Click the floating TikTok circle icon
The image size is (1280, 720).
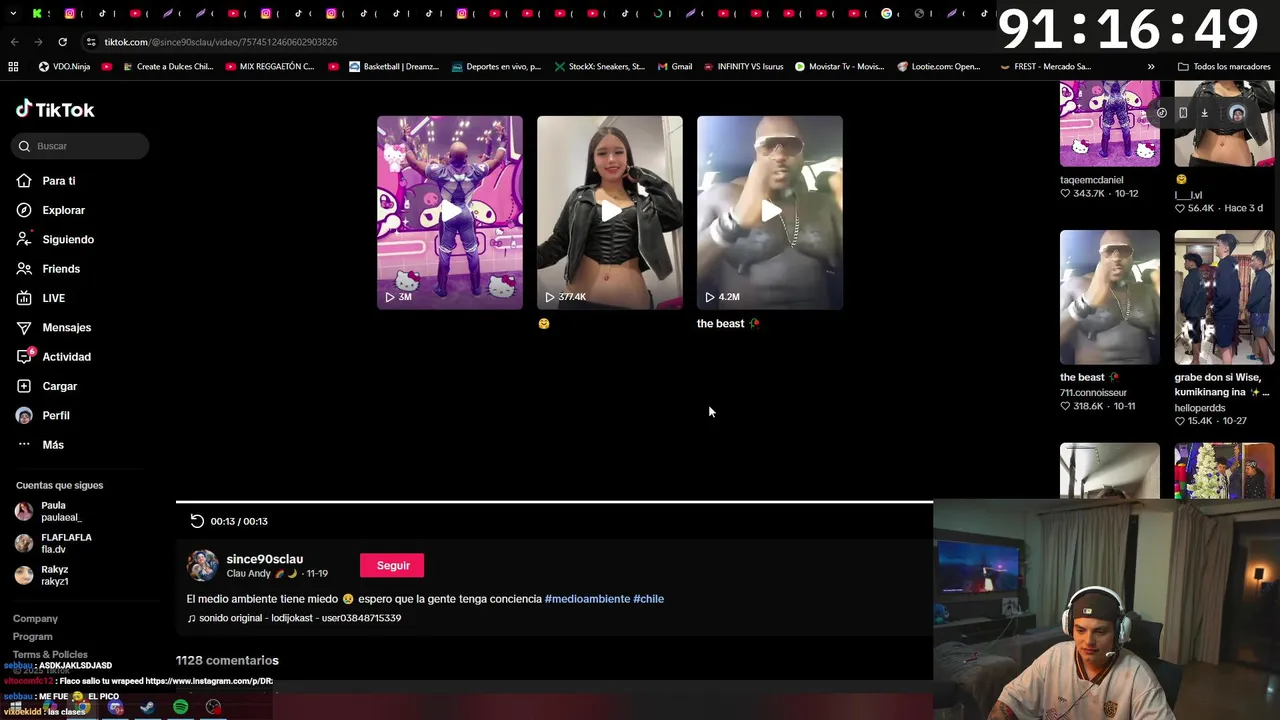click(x=1161, y=113)
